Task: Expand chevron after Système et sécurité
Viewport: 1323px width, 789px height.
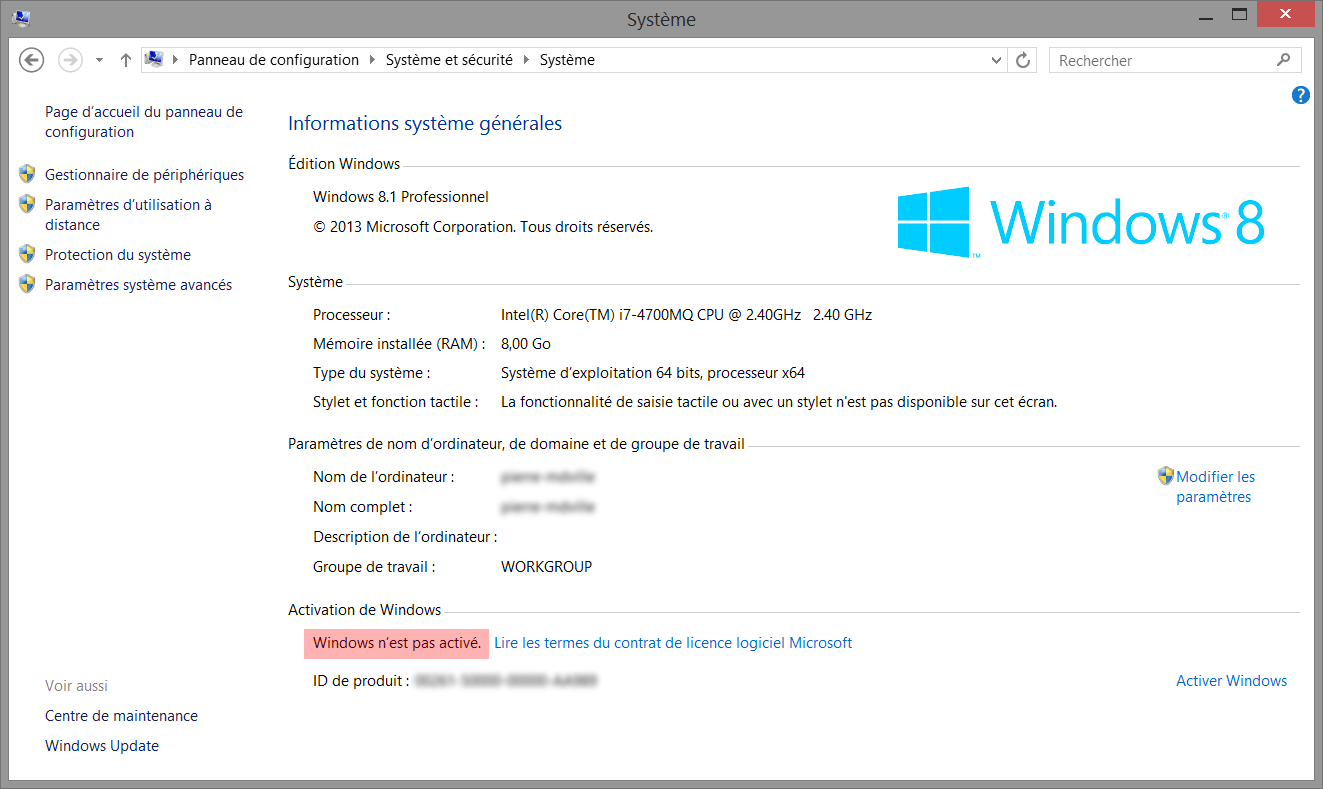Action: click(526, 60)
